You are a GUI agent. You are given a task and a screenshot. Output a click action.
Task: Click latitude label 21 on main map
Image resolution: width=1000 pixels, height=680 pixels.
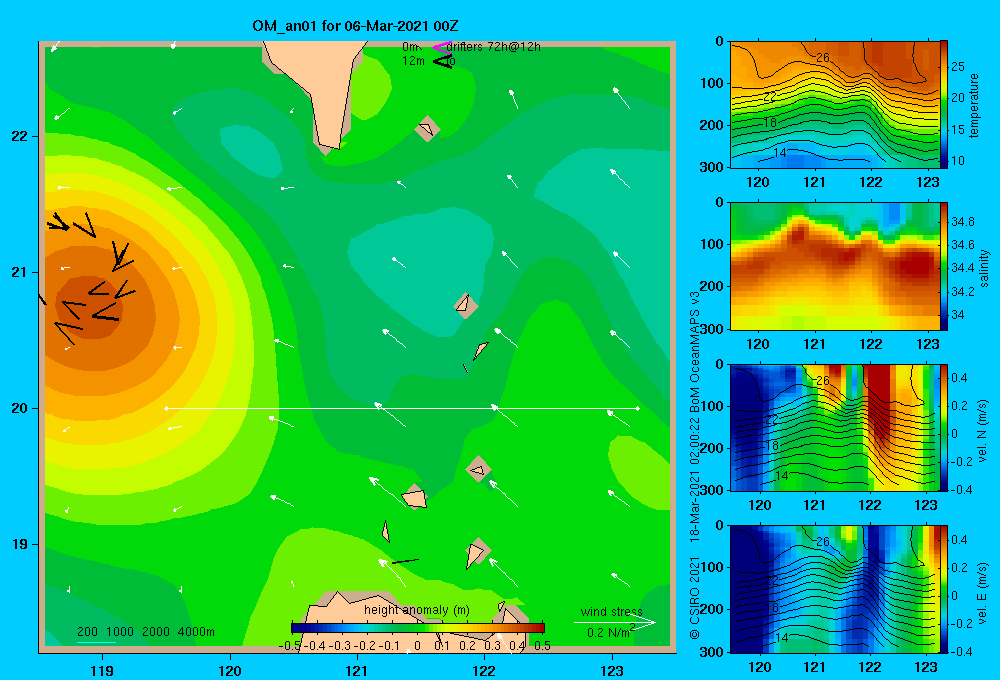tap(19, 272)
